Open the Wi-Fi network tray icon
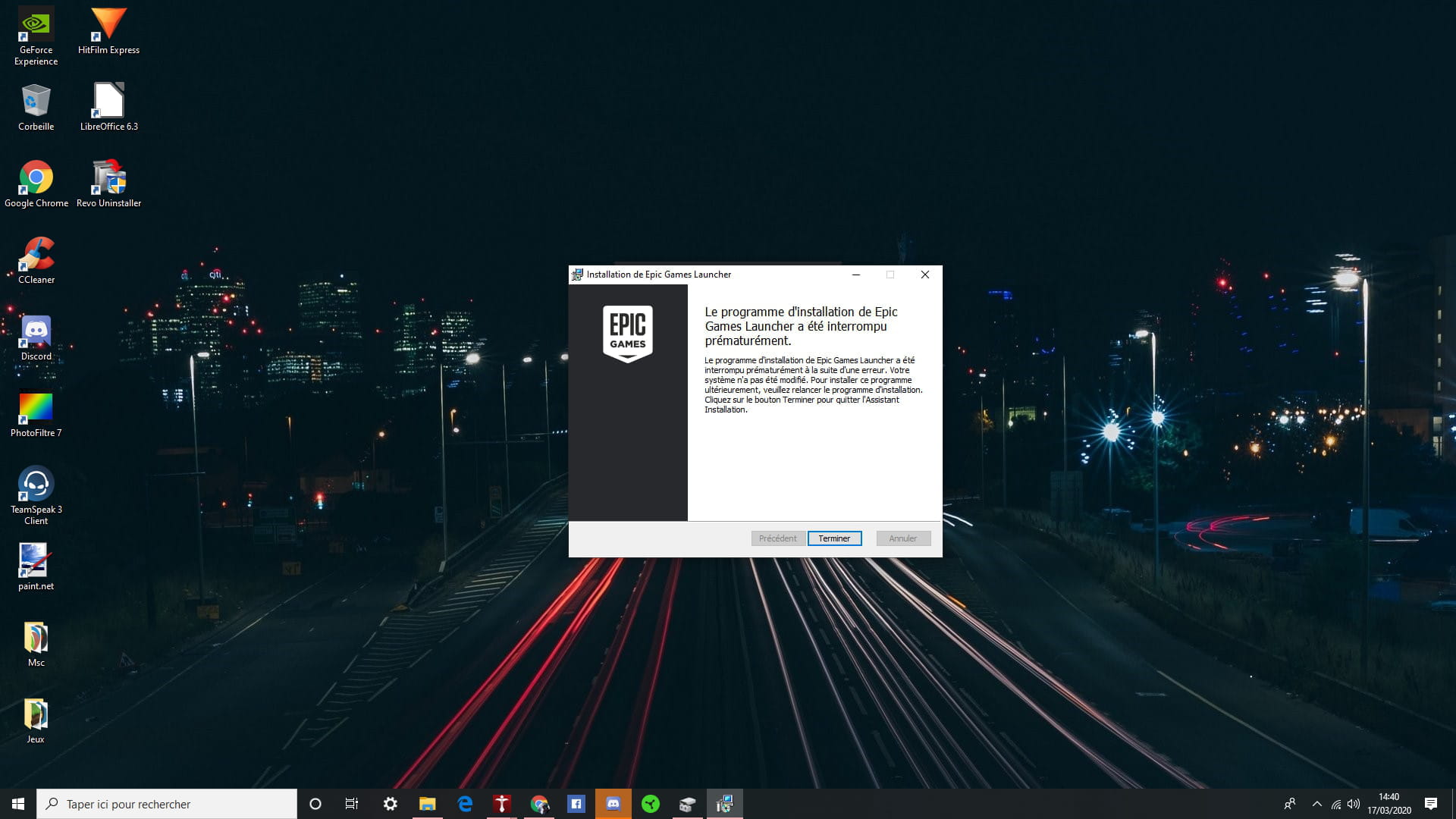Image resolution: width=1456 pixels, height=819 pixels. (x=1336, y=804)
